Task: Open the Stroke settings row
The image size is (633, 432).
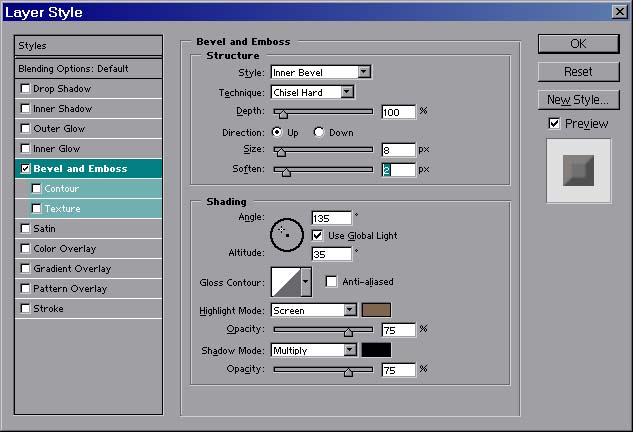Action: (x=88, y=308)
